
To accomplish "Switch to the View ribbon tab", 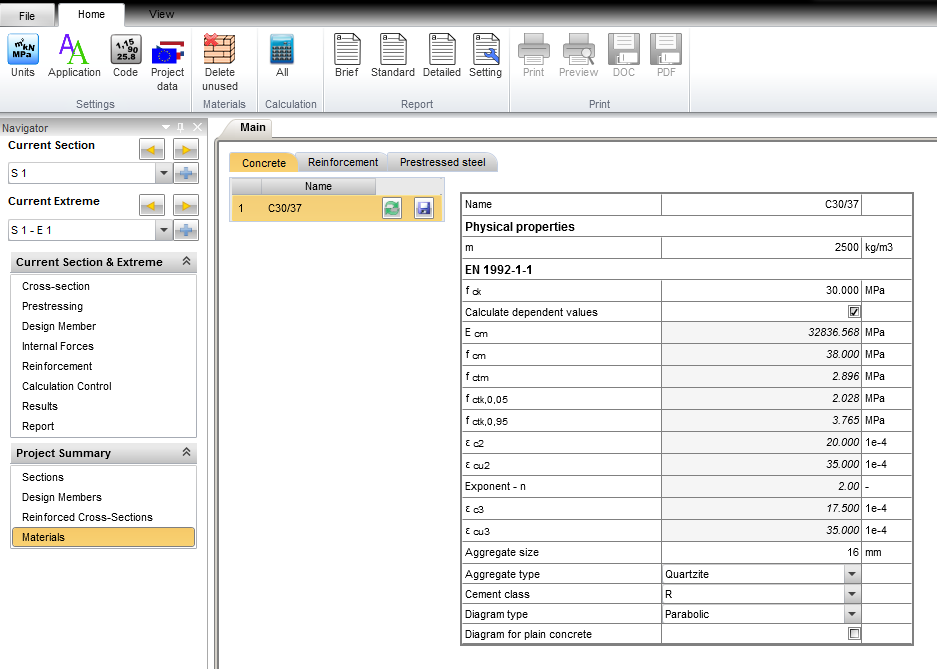I will pos(161,13).
